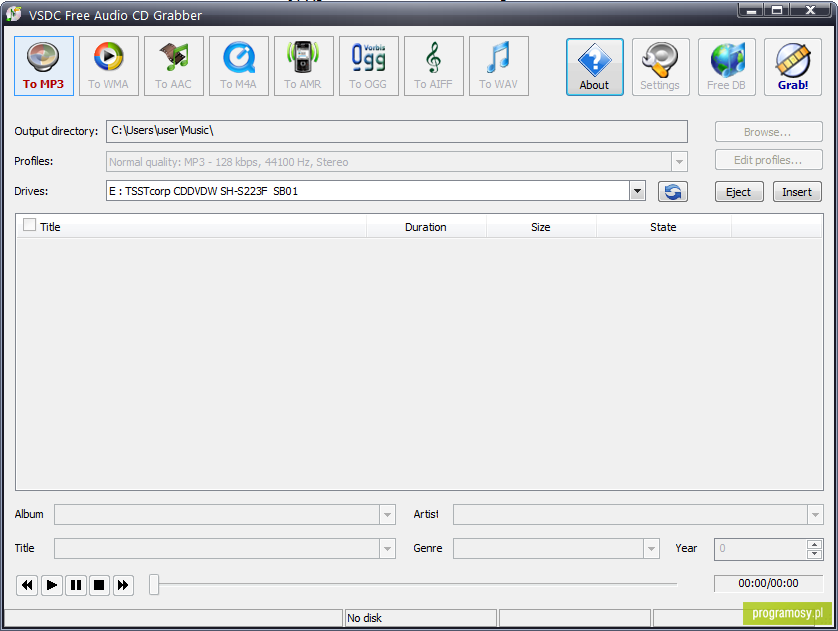Pick the To AIFF treble clef icon
The width and height of the screenshot is (838, 631).
click(x=434, y=66)
